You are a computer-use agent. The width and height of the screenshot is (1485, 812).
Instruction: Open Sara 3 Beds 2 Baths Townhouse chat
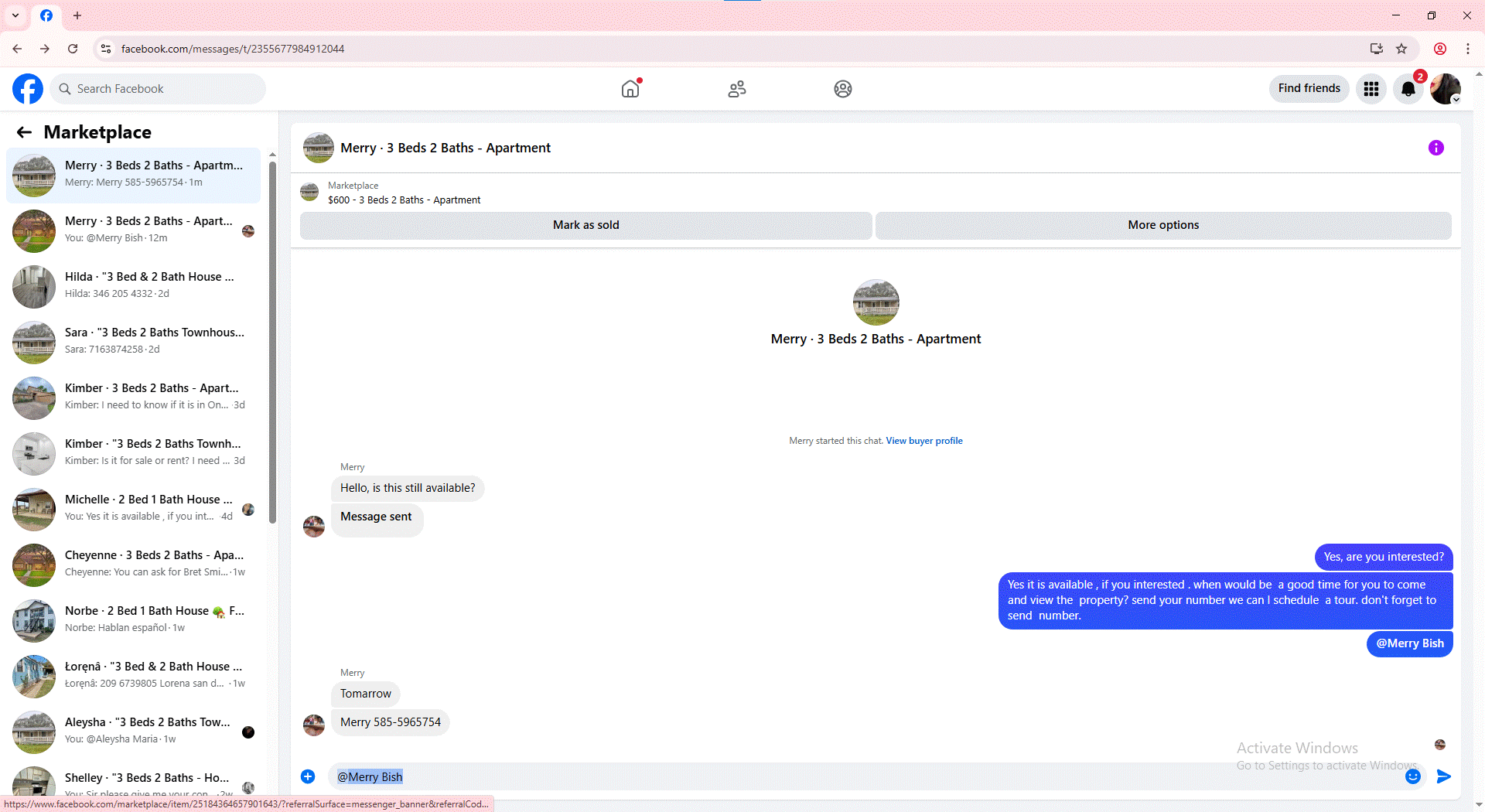[133, 343]
